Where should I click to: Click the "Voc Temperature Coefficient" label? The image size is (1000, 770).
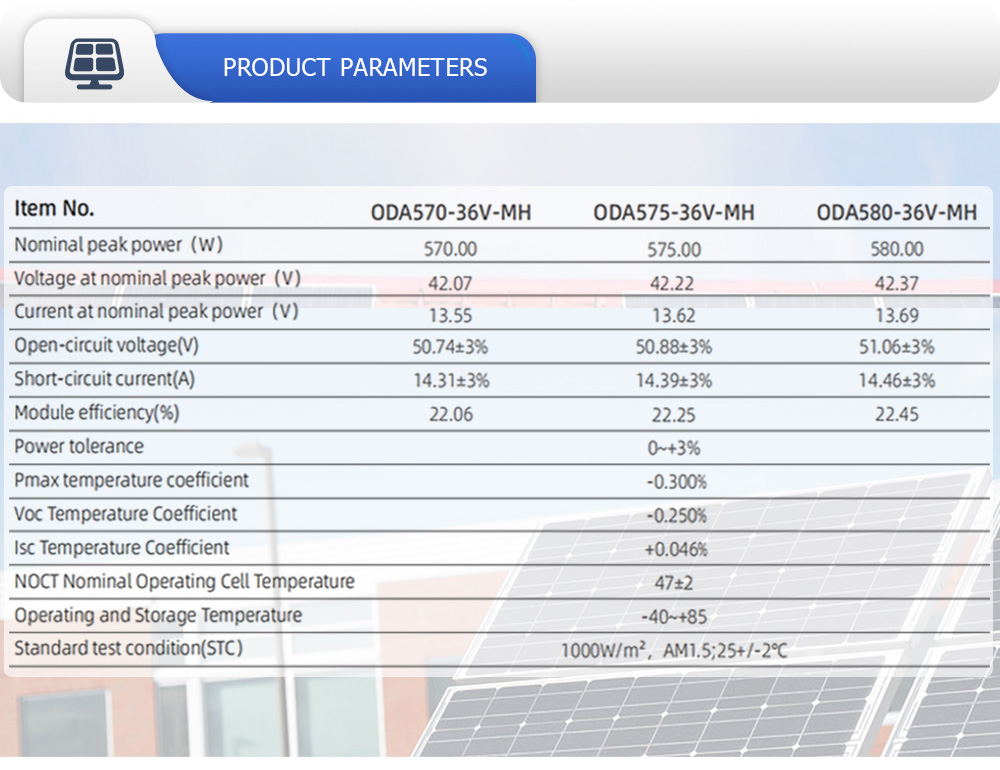[x=126, y=514]
